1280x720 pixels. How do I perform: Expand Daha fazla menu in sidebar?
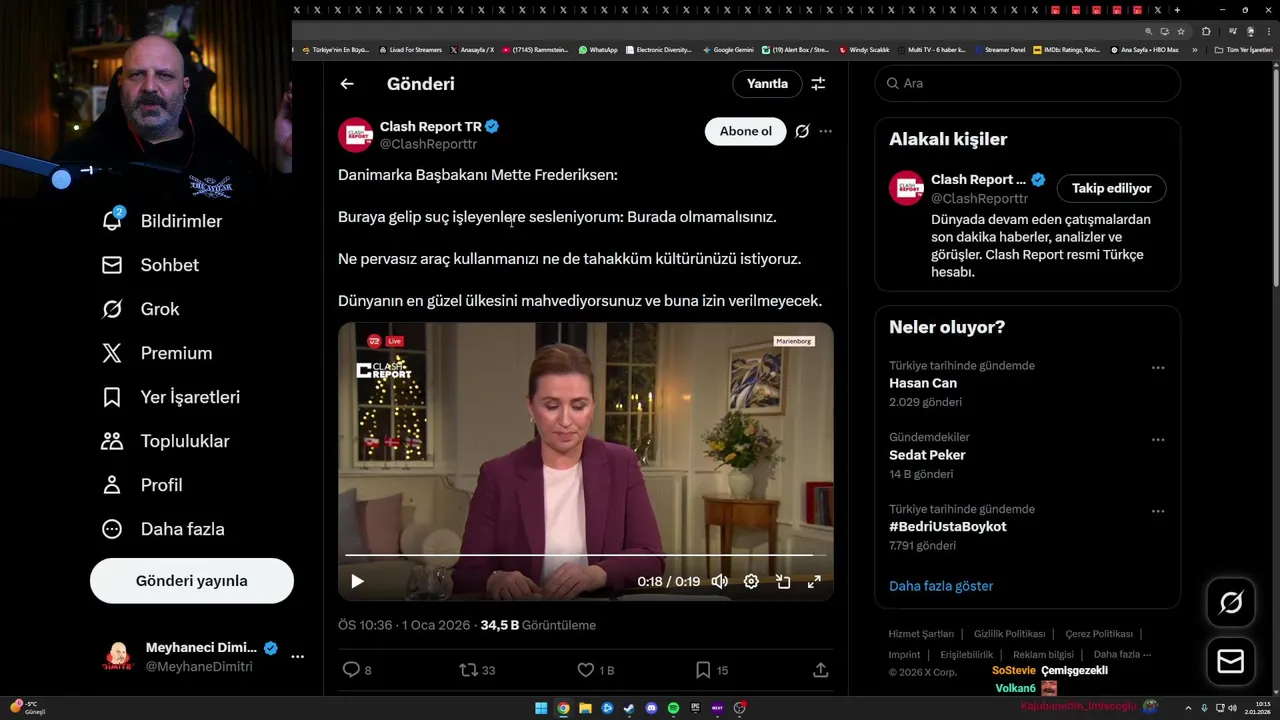pyautogui.click(x=162, y=529)
